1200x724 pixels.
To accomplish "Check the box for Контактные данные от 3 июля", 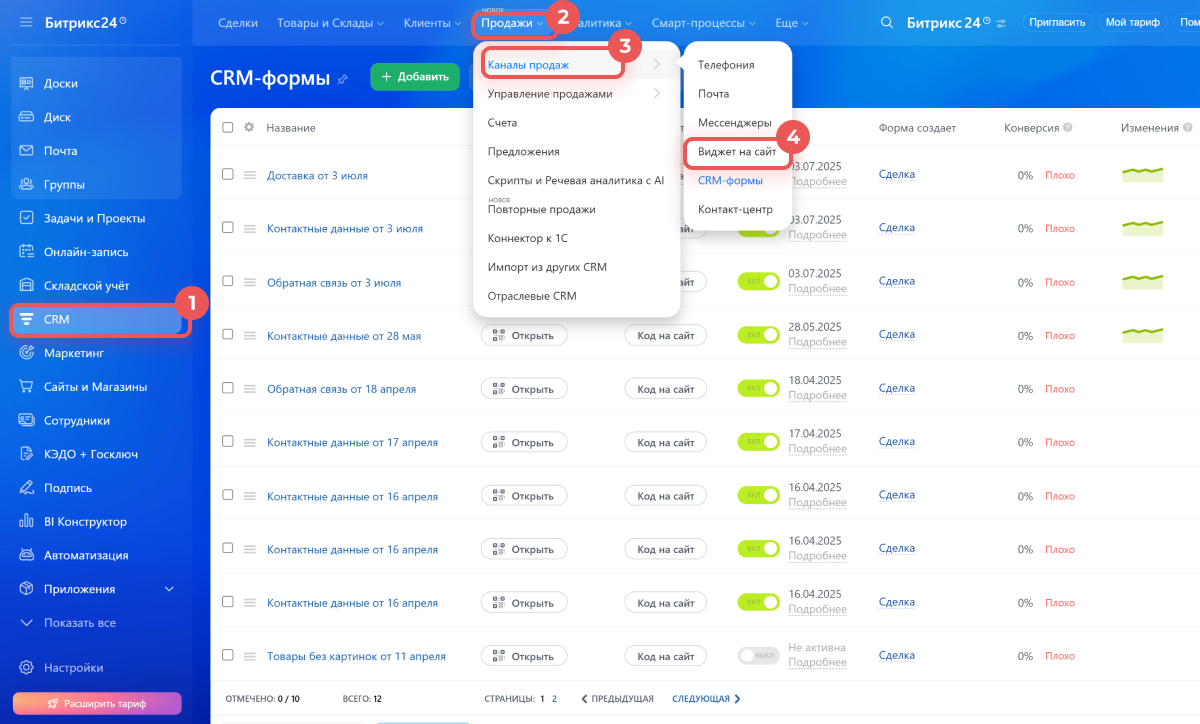I will tap(228, 228).
